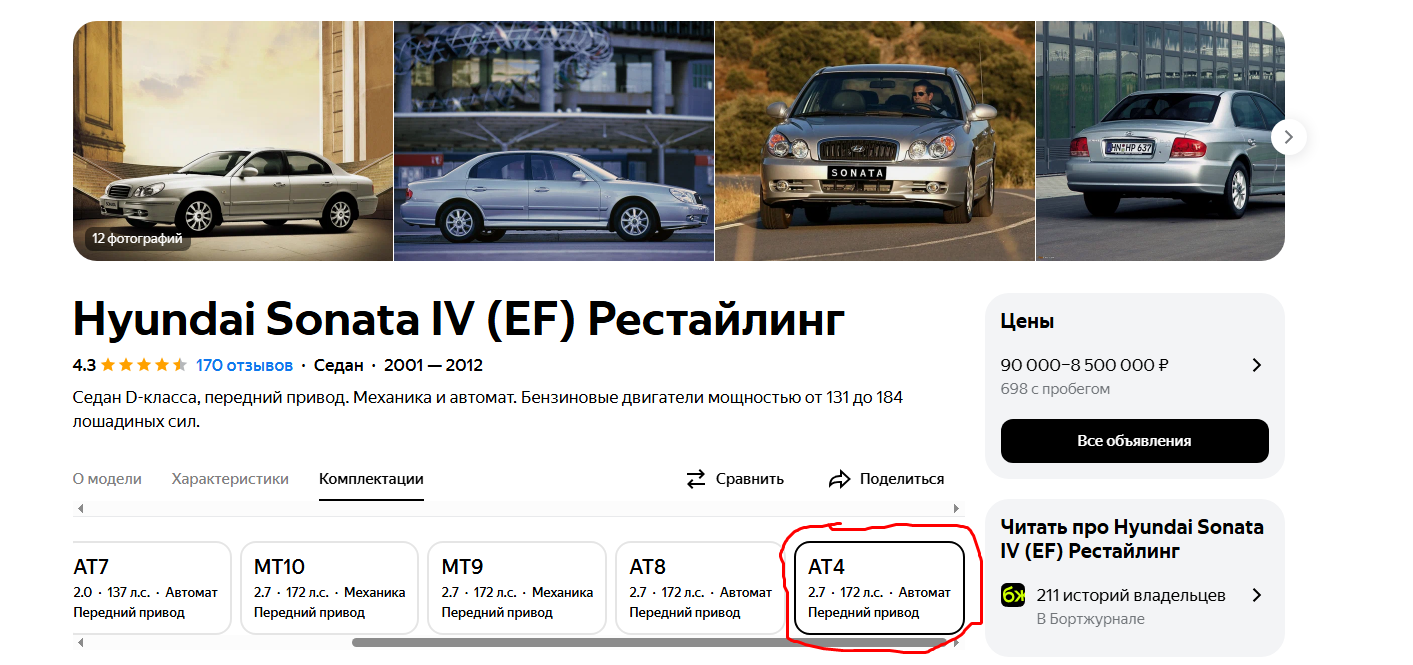Click the next photo arrow in gallery

coord(1289,136)
